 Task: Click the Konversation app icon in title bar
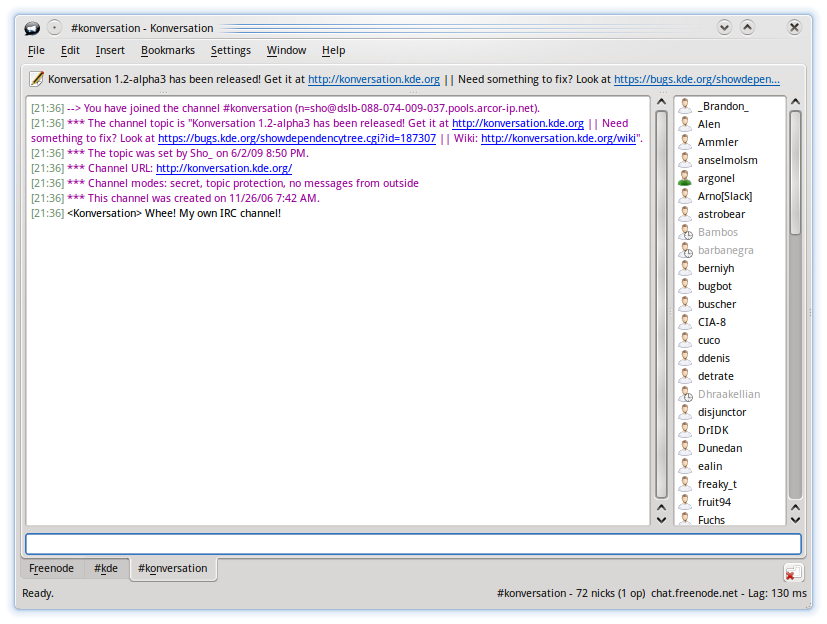pos(32,28)
